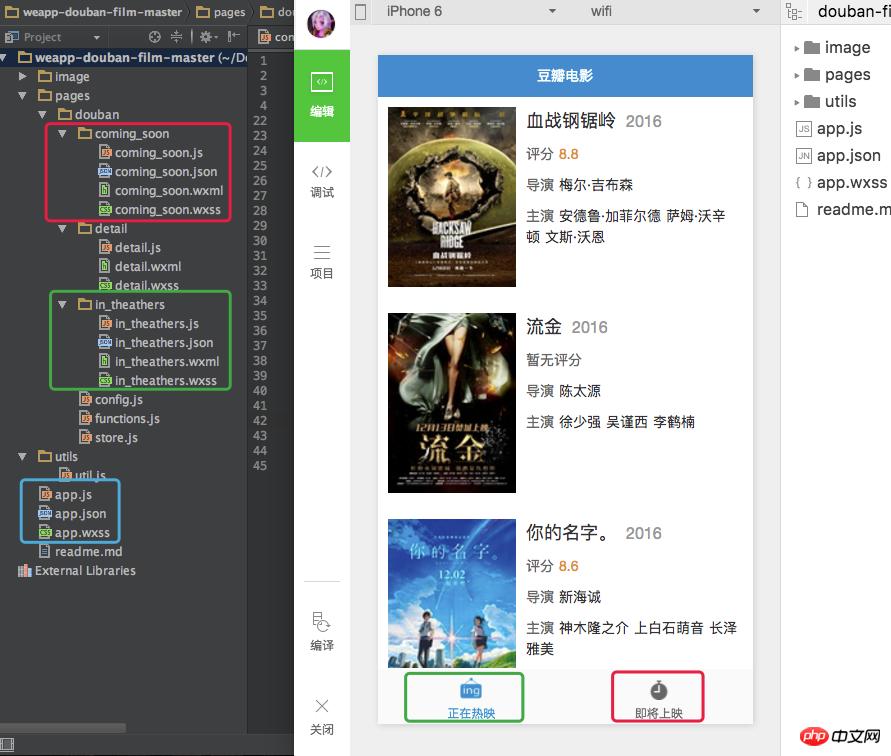
Task: Open the wifi network type dropdown
Action: click(x=680, y=12)
